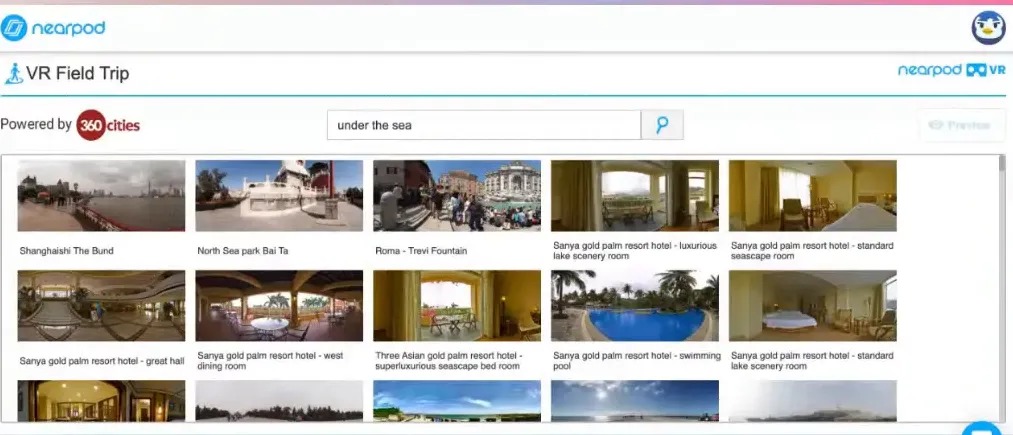1013x435 pixels.
Task: Click the "Shanghaishi The Bund" caption
Action: tap(67, 251)
